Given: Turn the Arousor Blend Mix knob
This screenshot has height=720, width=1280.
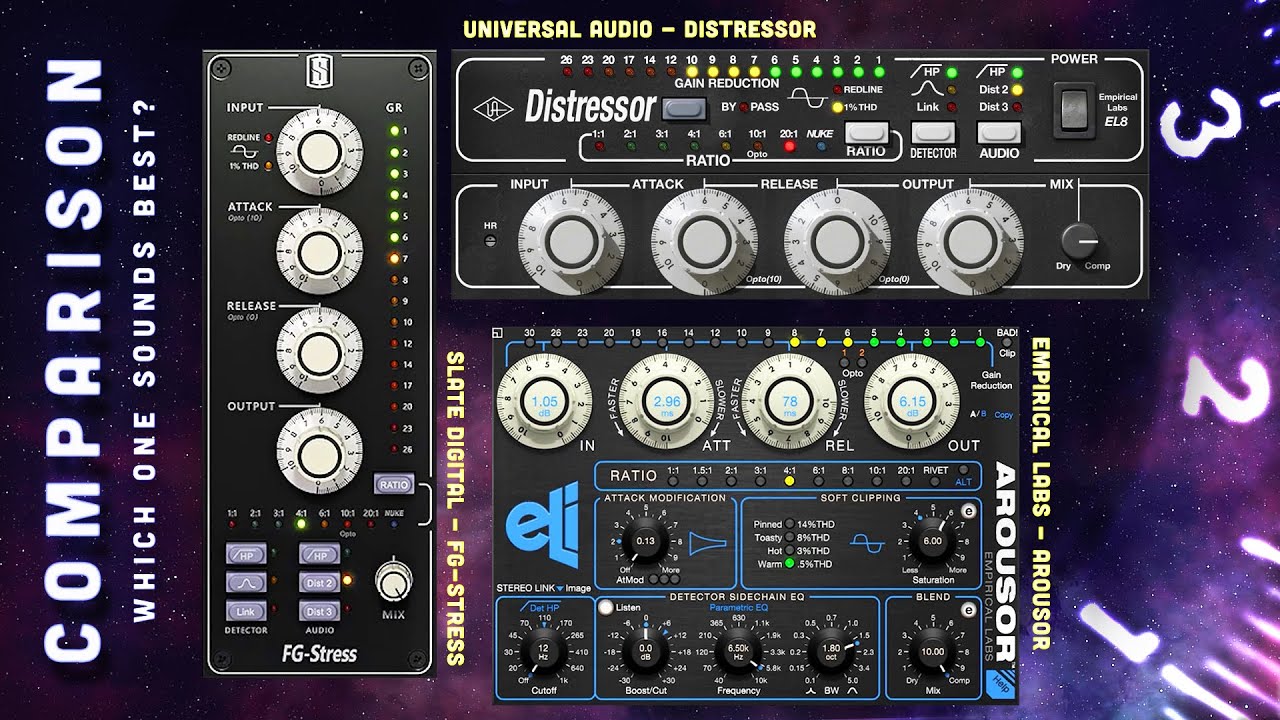Looking at the screenshot, I should tap(932, 651).
